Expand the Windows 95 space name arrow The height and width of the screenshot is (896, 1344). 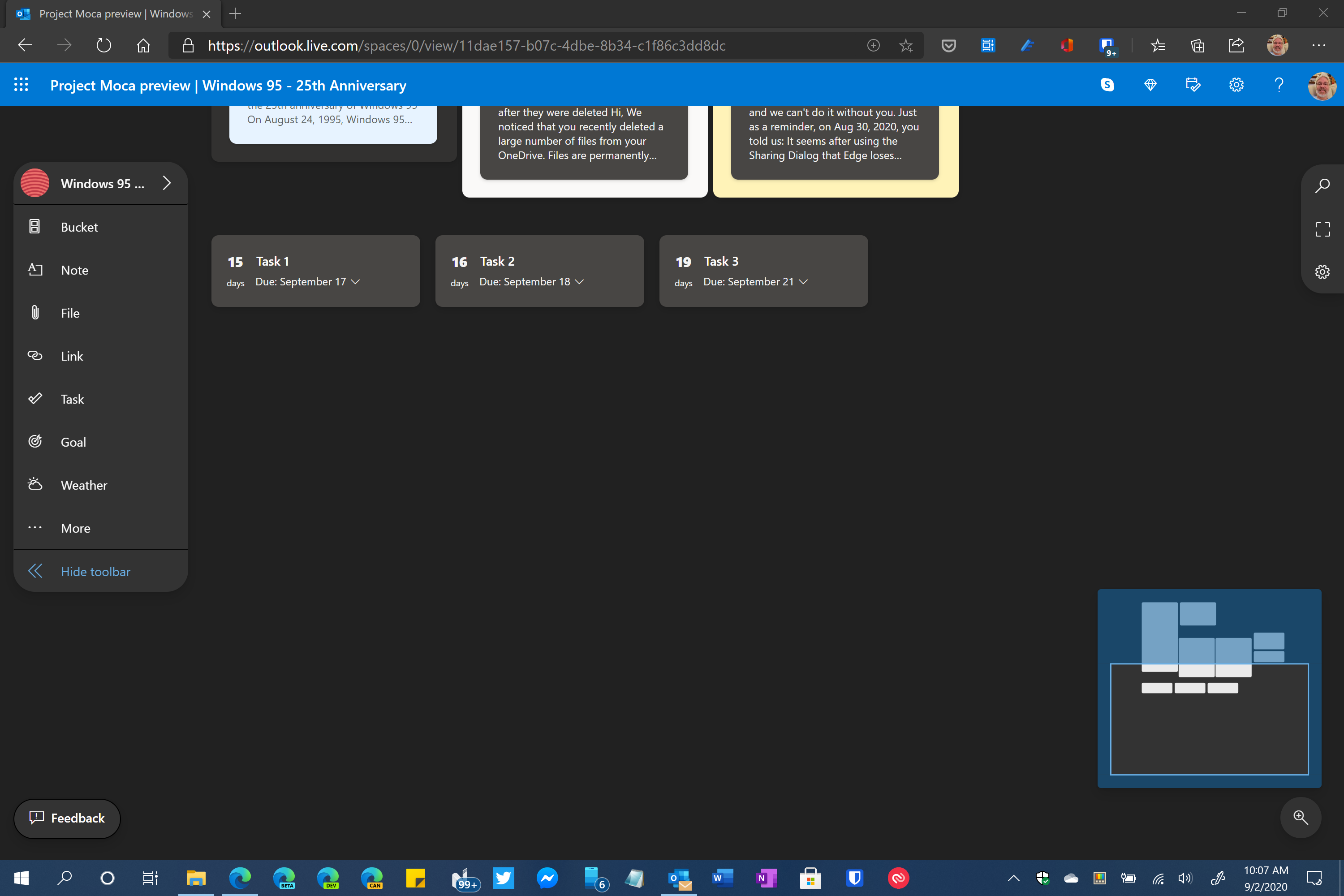(167, 183)
